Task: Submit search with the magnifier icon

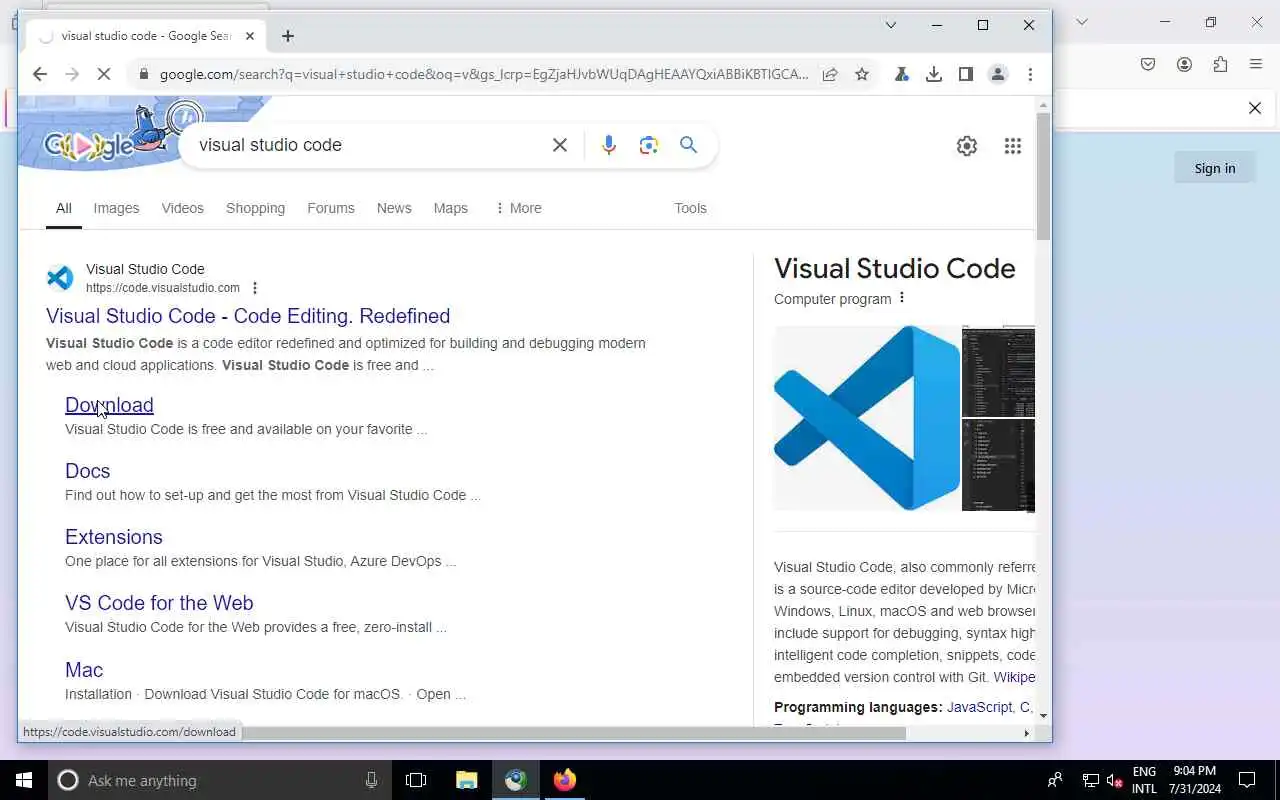Action: point(689,145)
